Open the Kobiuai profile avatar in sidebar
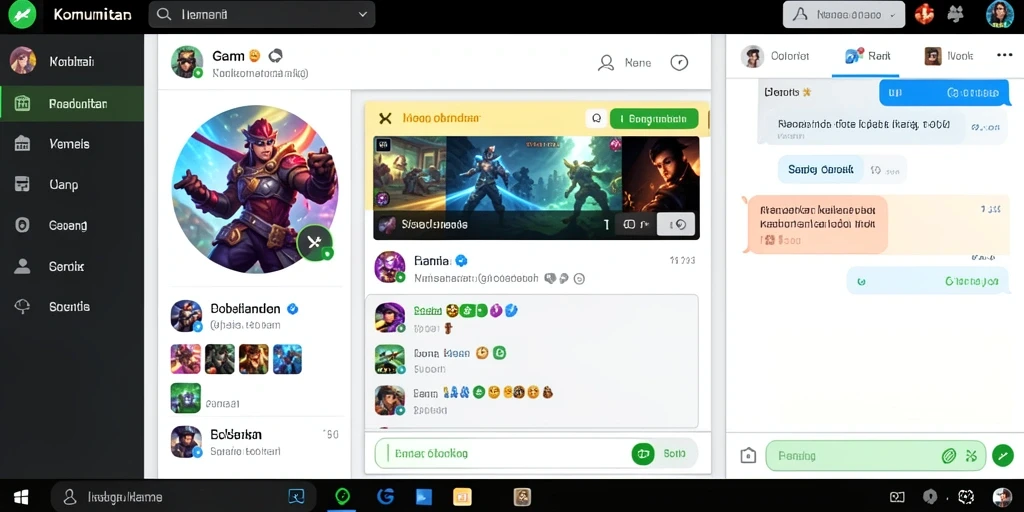Screen dimensions: 1024x512 click(x=22, y=61)
